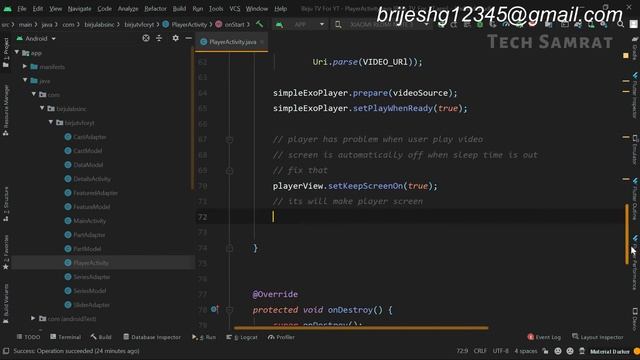Toggle the Project tool window stripe

(x=6, y=53)
